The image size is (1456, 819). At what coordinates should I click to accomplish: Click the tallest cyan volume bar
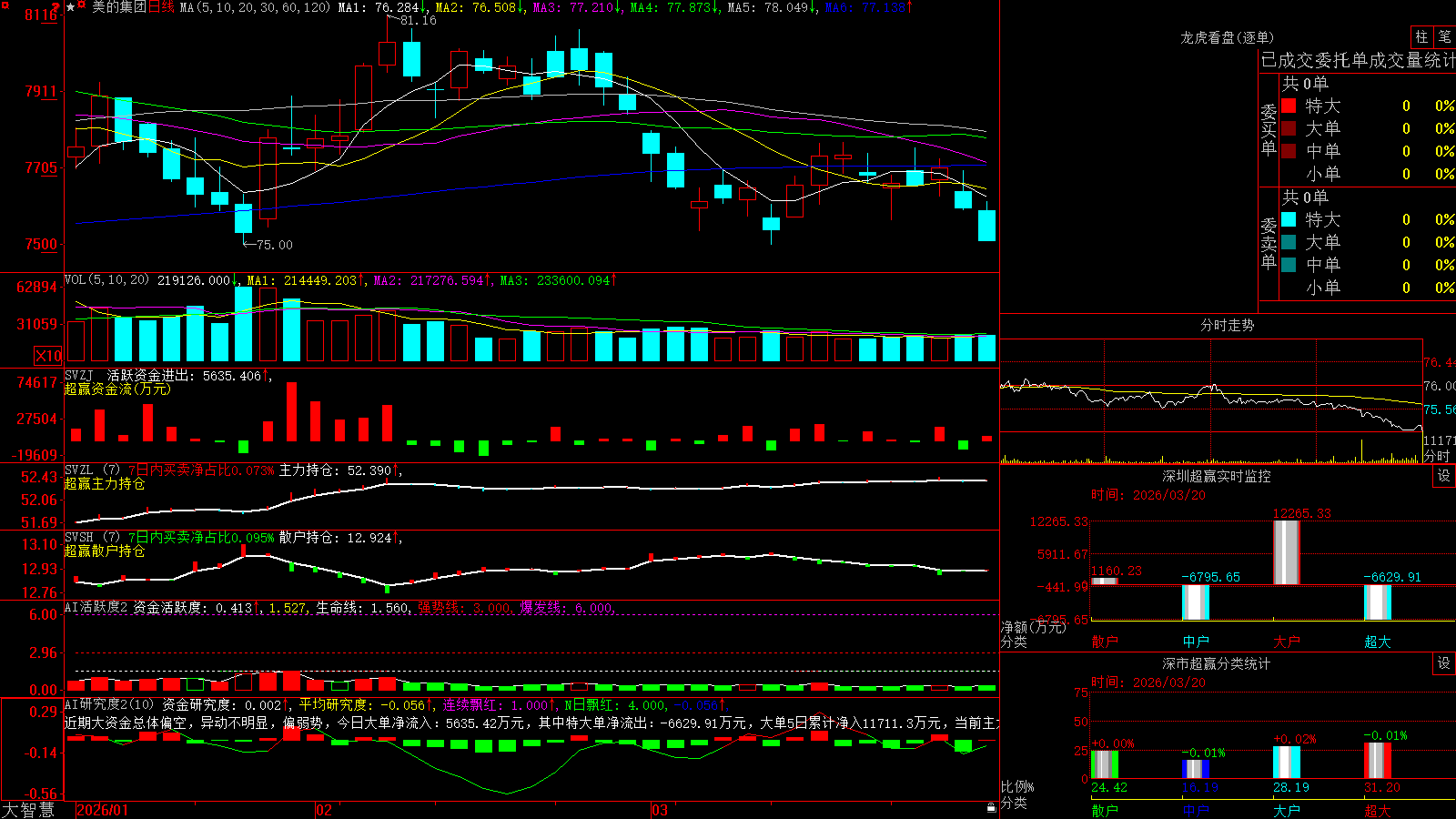(243, 324)
